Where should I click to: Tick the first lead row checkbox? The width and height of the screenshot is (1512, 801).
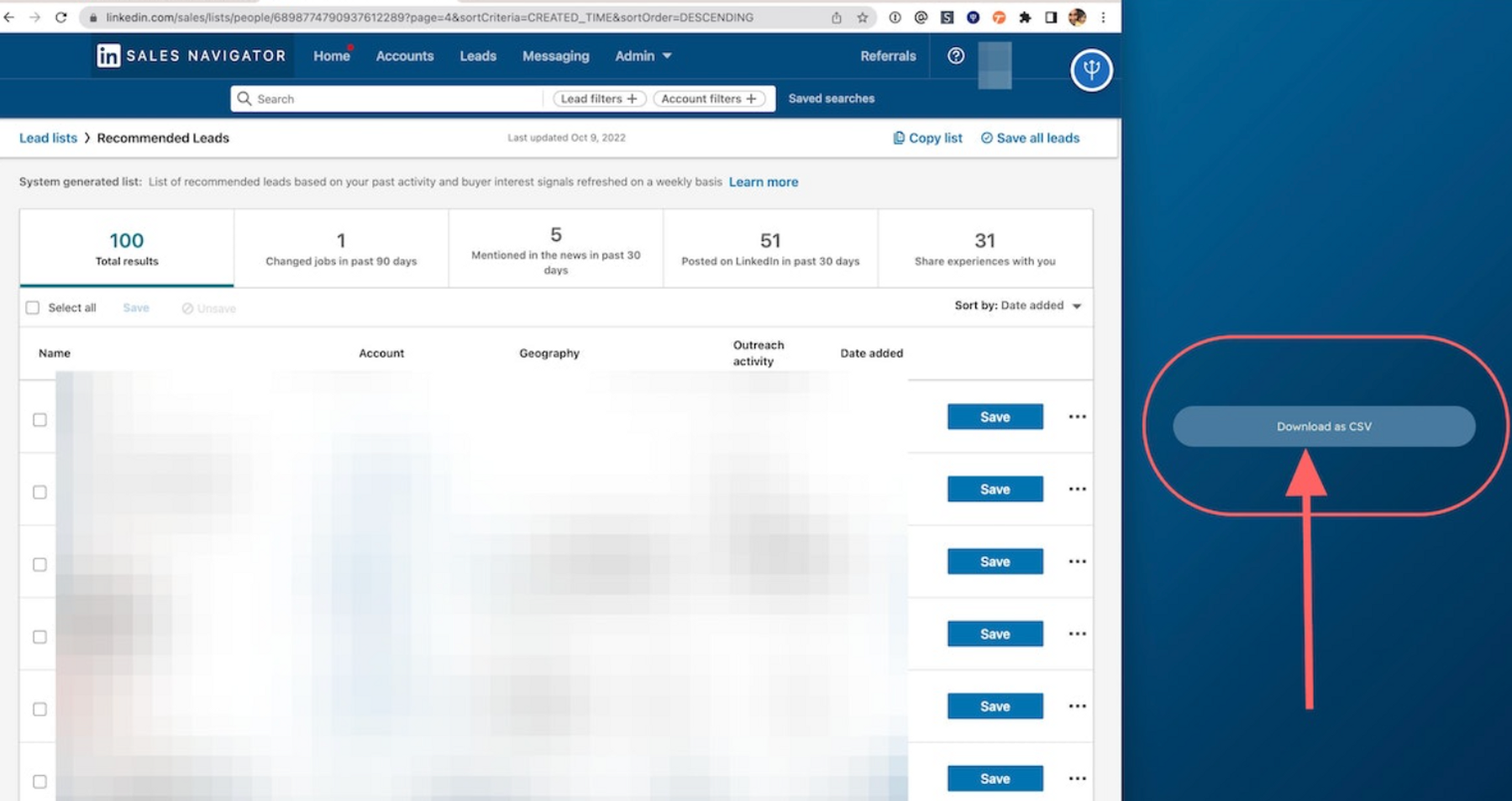click(39, 419)
